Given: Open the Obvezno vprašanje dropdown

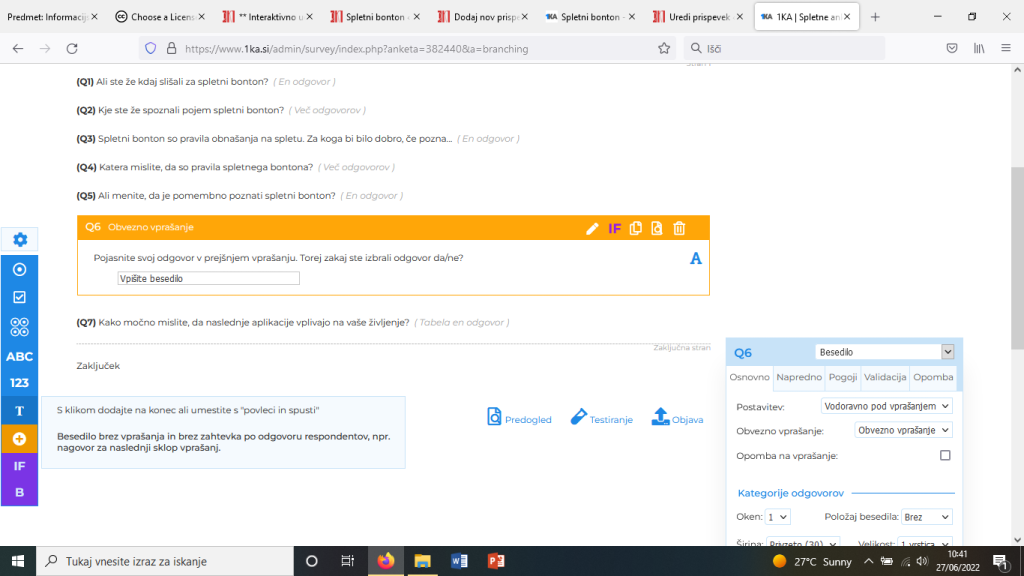Looking at the screenshot, I should [903, 430].
